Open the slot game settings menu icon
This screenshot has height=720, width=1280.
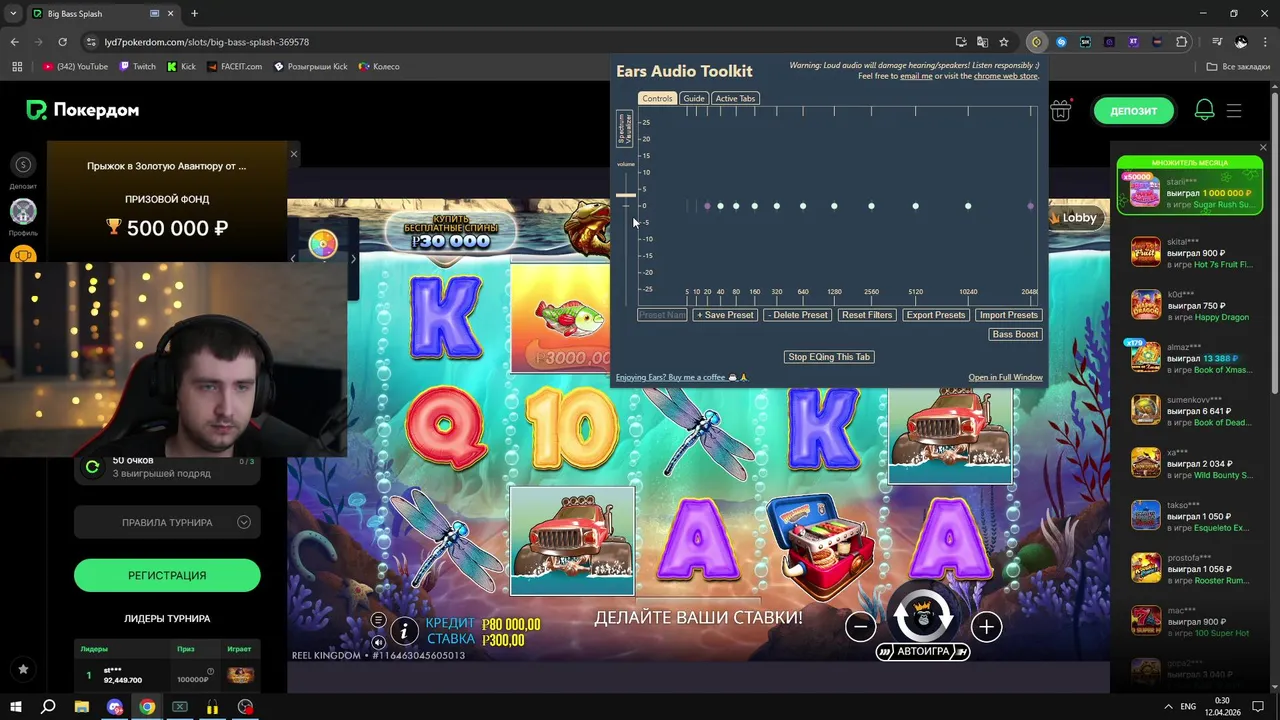[x=378, y=619]
